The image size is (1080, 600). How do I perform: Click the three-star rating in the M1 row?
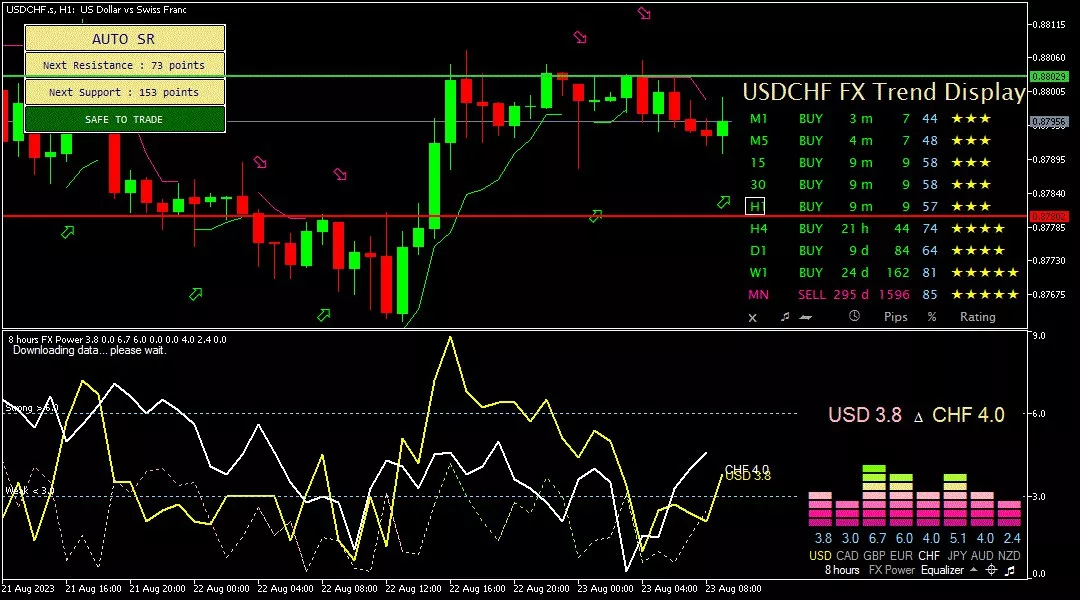point(970,118)
